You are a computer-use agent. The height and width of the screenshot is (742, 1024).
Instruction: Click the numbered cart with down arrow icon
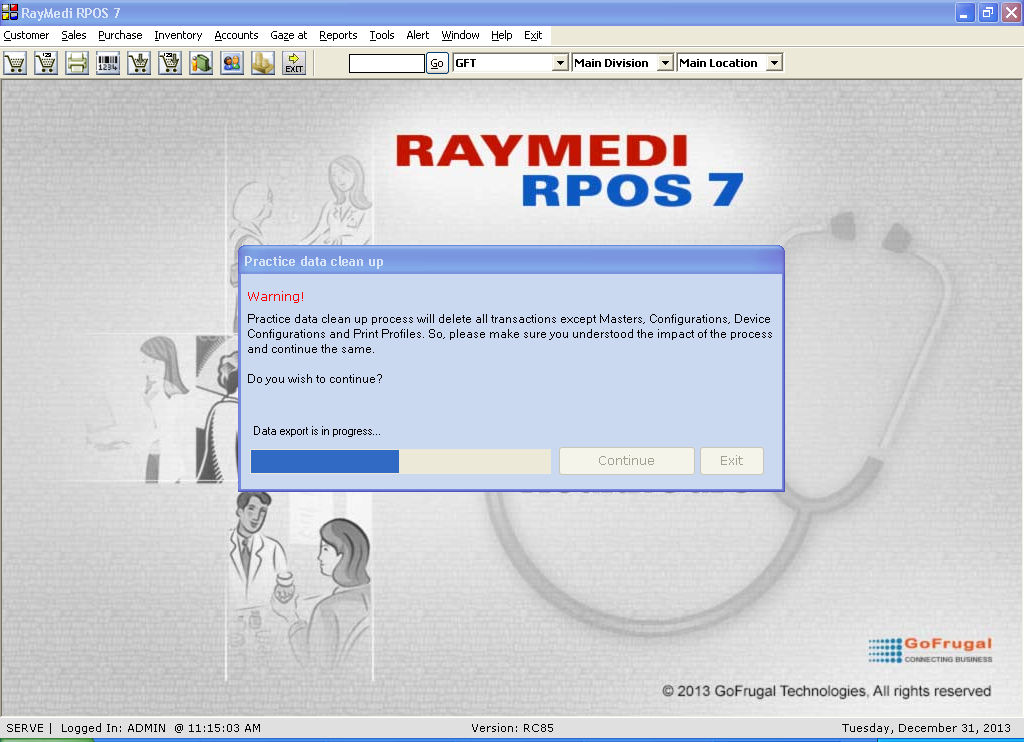170,63
